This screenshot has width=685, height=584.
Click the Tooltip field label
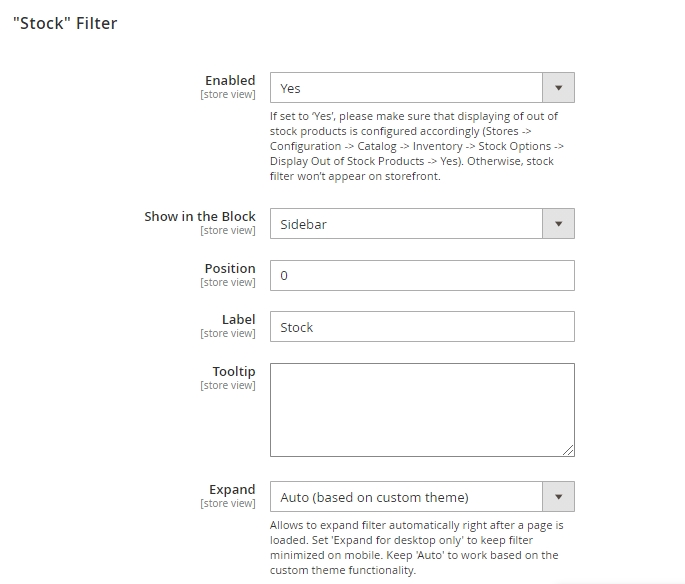click(234, 371)
